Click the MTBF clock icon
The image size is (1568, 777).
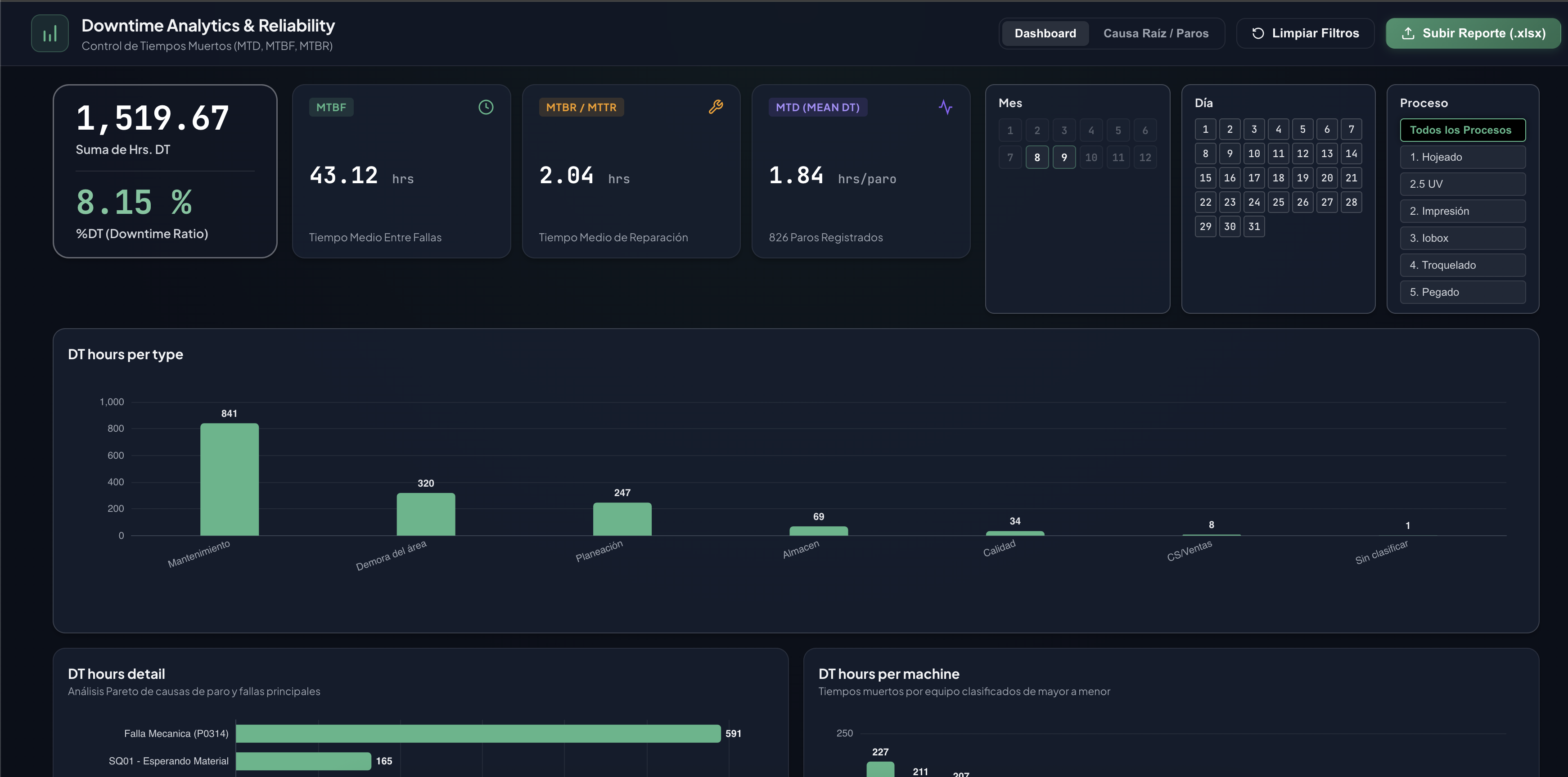486,107
